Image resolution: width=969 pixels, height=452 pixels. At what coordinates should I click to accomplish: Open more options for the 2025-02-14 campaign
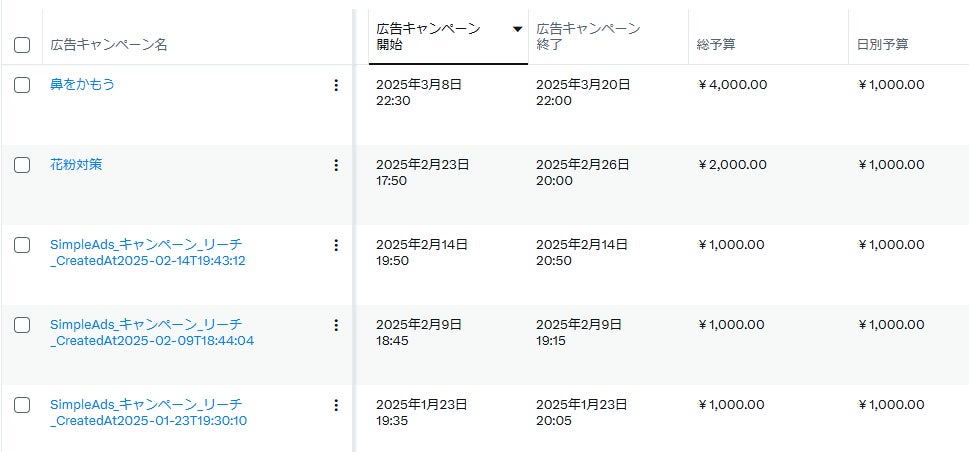click(x=336, y=245)
